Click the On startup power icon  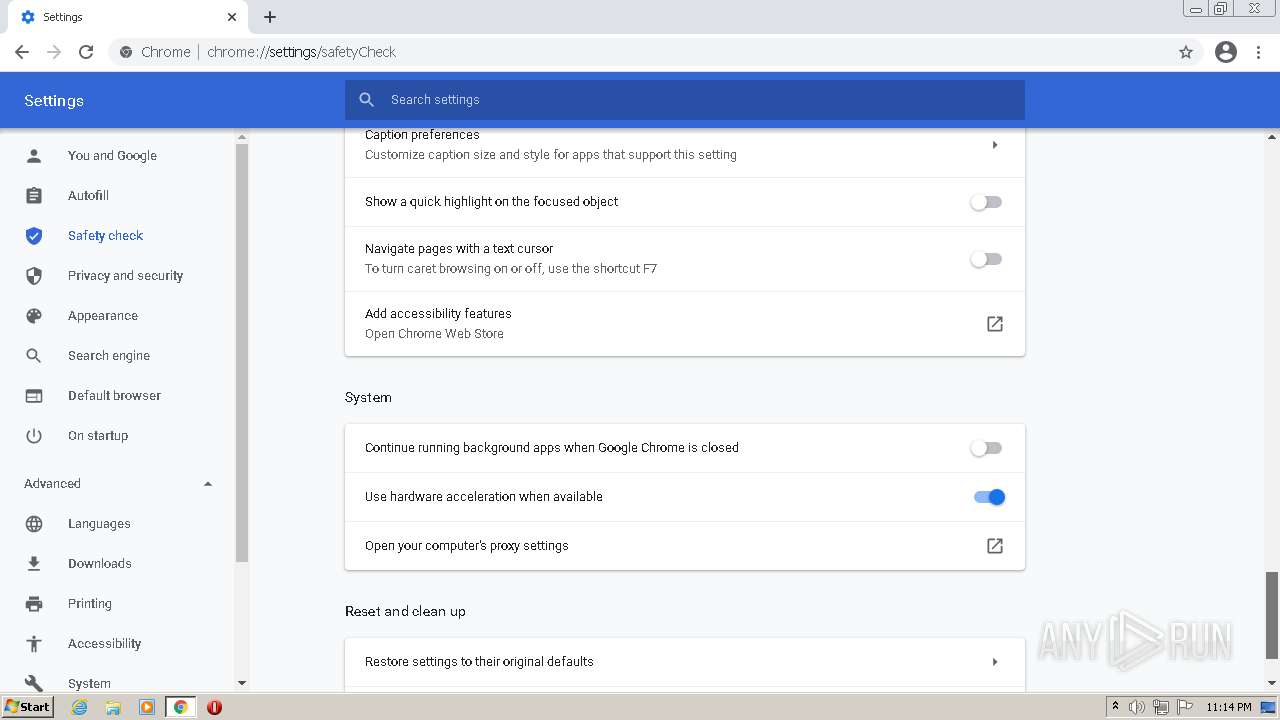pyautogui.click(x=34, y=436)
